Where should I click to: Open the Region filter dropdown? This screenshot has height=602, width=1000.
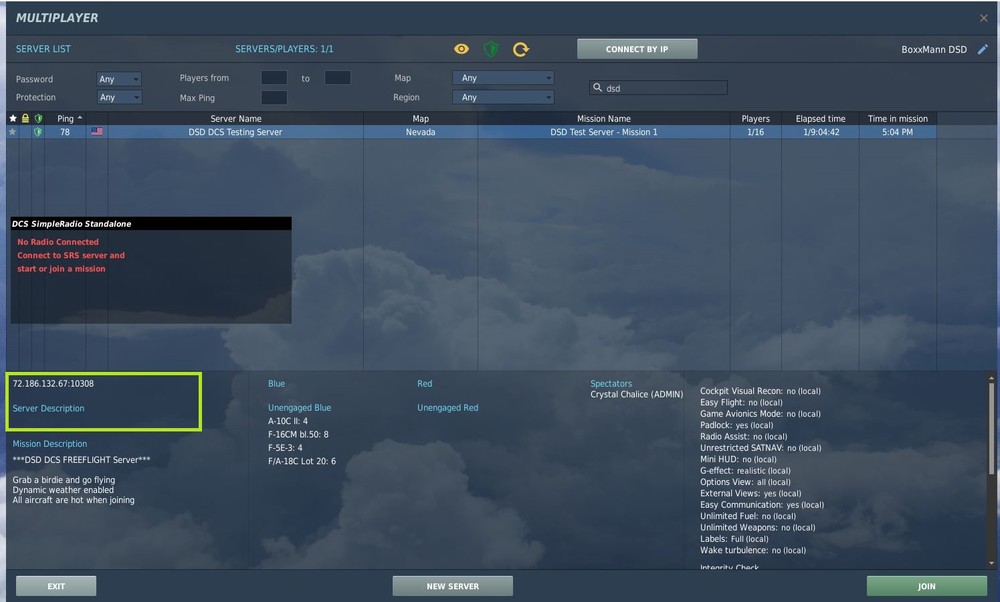pos(503,97)
